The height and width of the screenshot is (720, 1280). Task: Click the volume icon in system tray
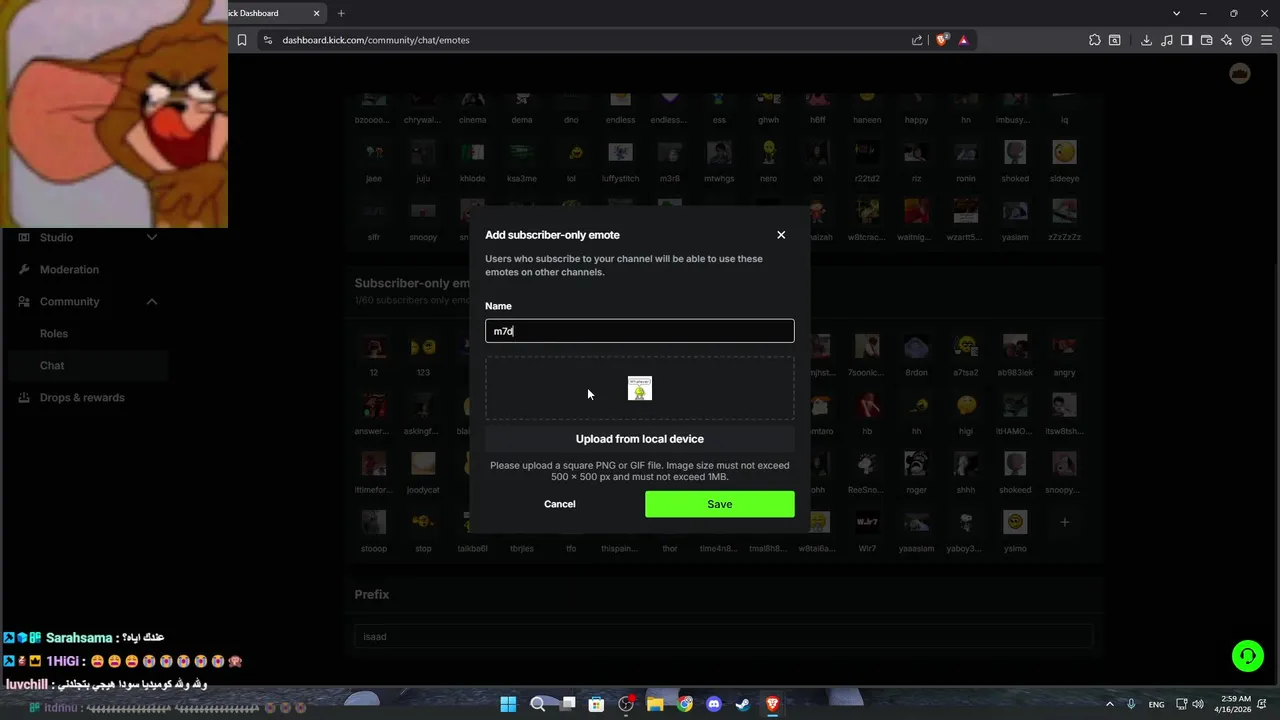pyautogui.click(x=1198, y=704)
